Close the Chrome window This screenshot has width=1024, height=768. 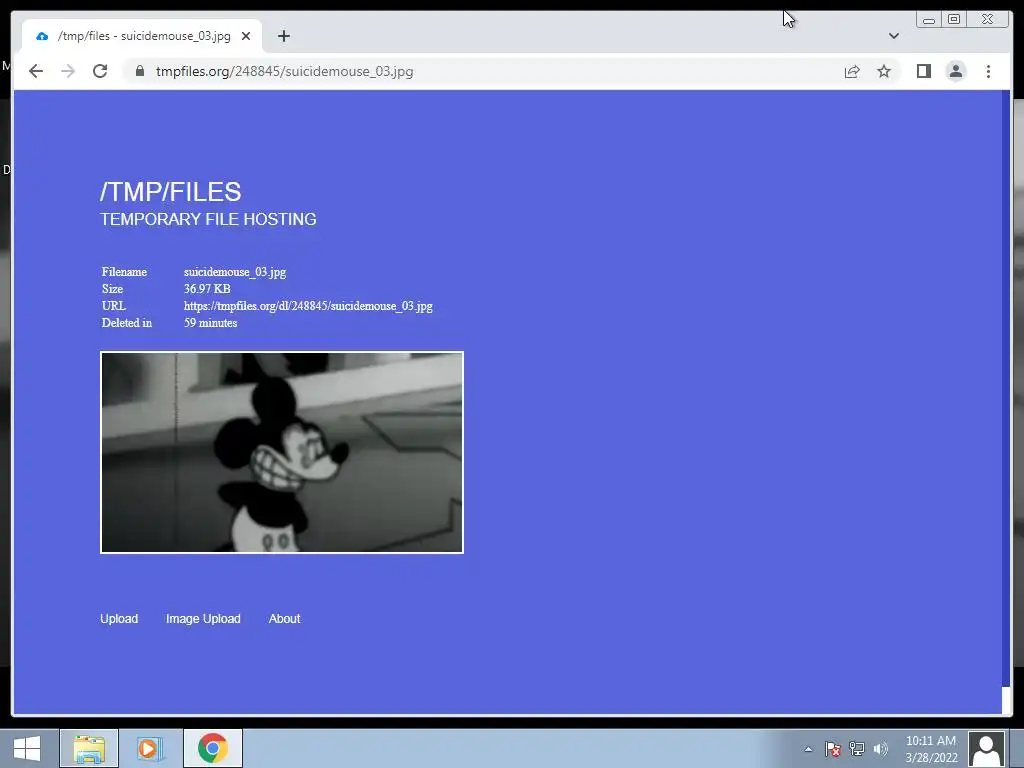point(988,20)
